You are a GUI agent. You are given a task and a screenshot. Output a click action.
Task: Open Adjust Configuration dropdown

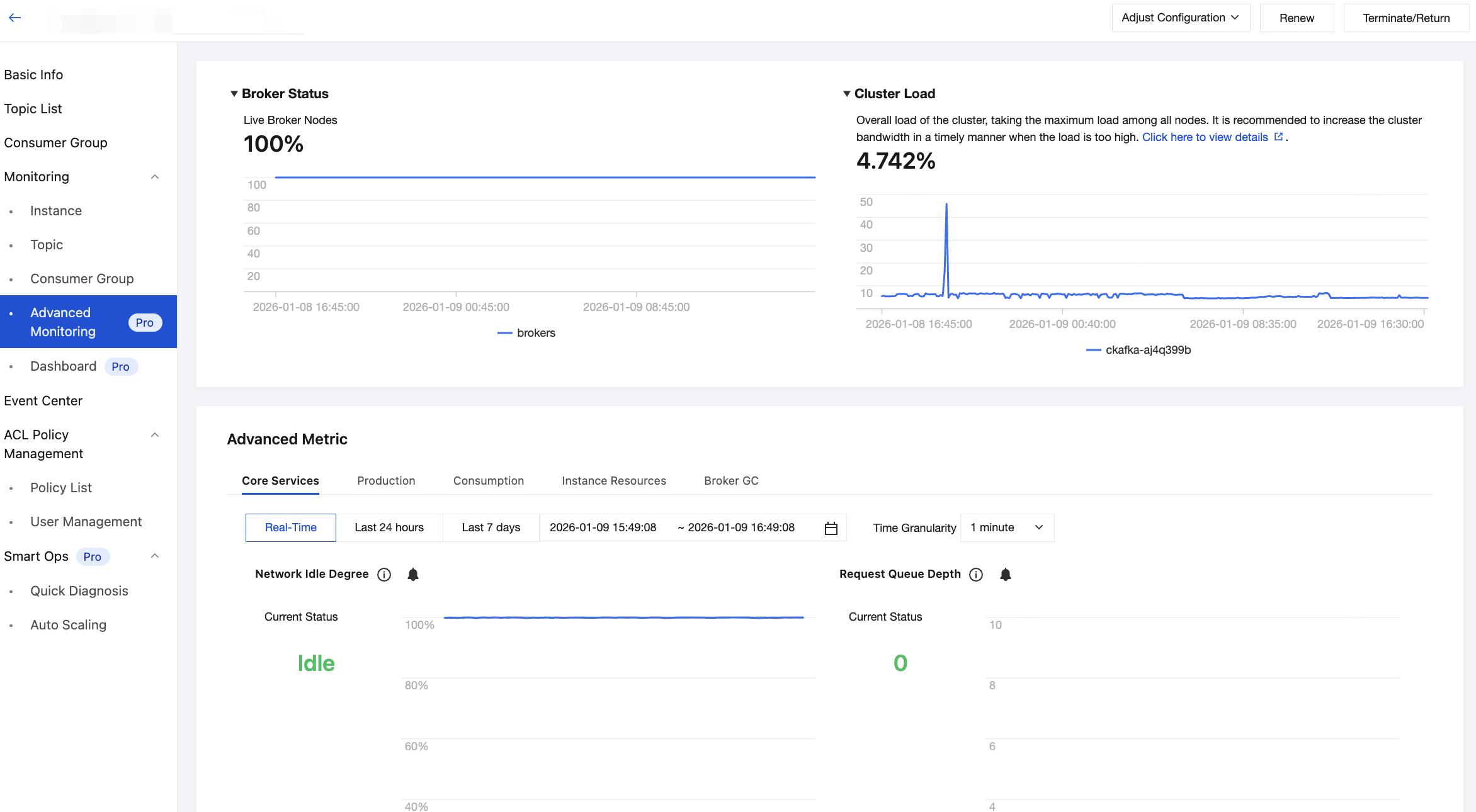click(1180, 18)
